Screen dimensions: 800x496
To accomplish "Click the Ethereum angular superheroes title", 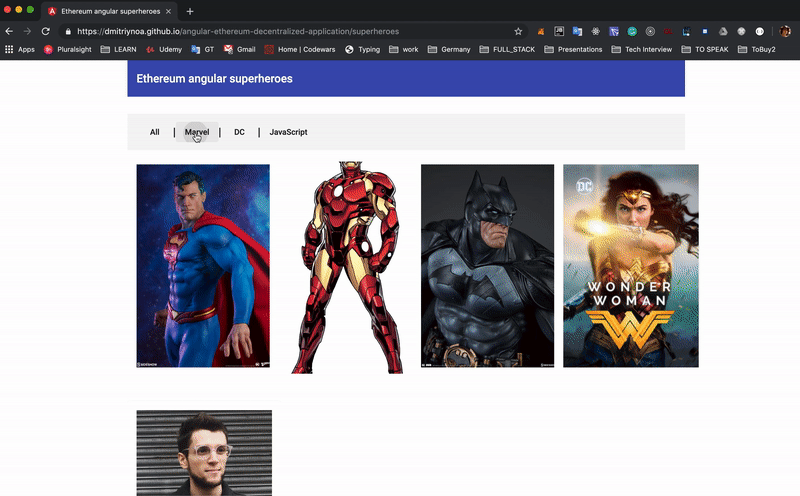I will click(214, 79).
